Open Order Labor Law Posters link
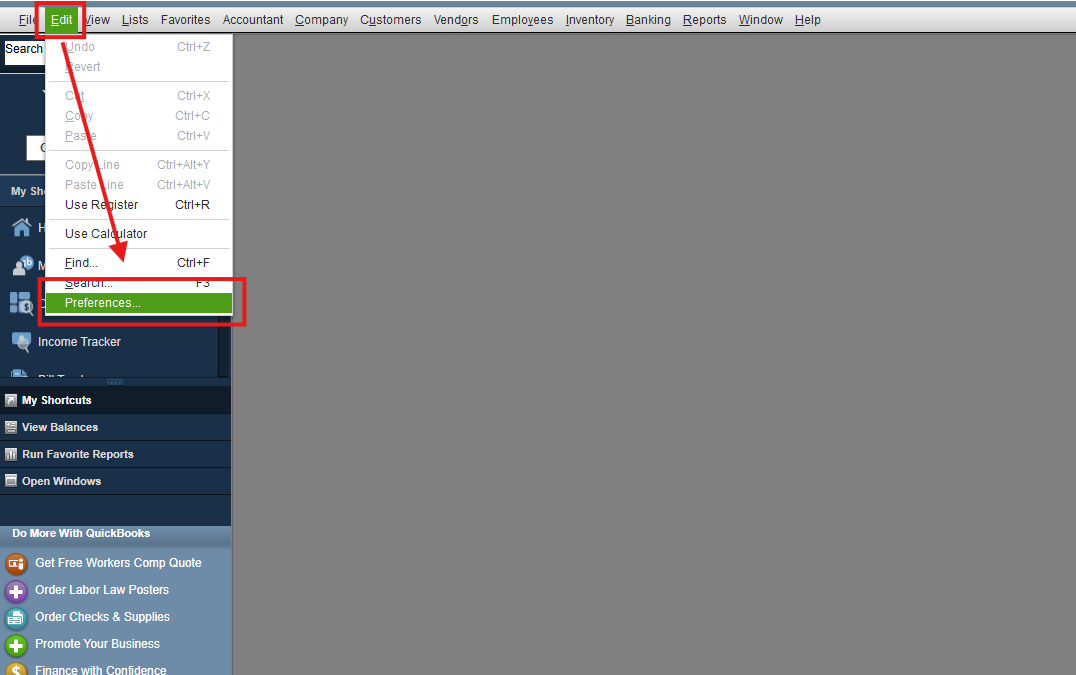Viewport: 1076px width, 675px height. (102, 589)
